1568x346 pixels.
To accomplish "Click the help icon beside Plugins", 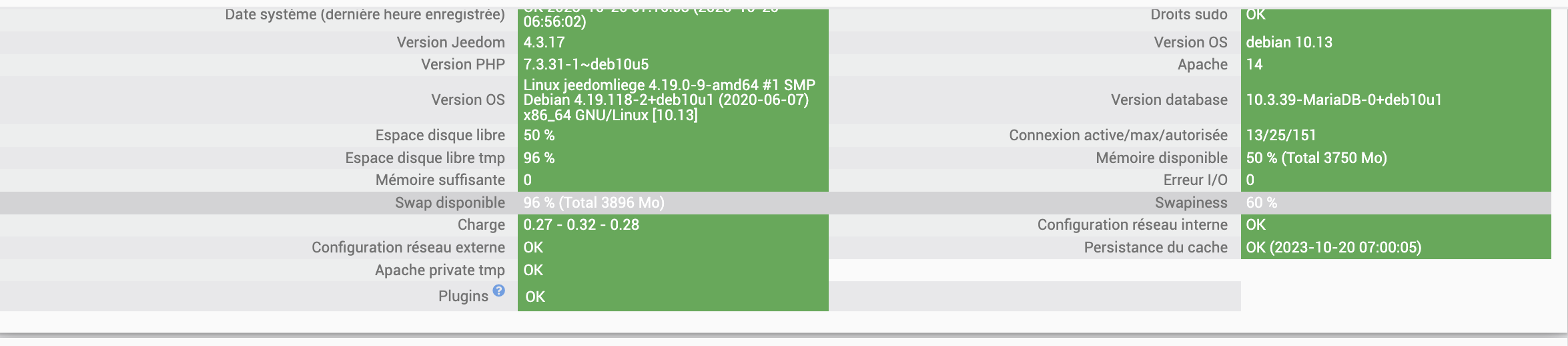I will (x=498, y=291).
